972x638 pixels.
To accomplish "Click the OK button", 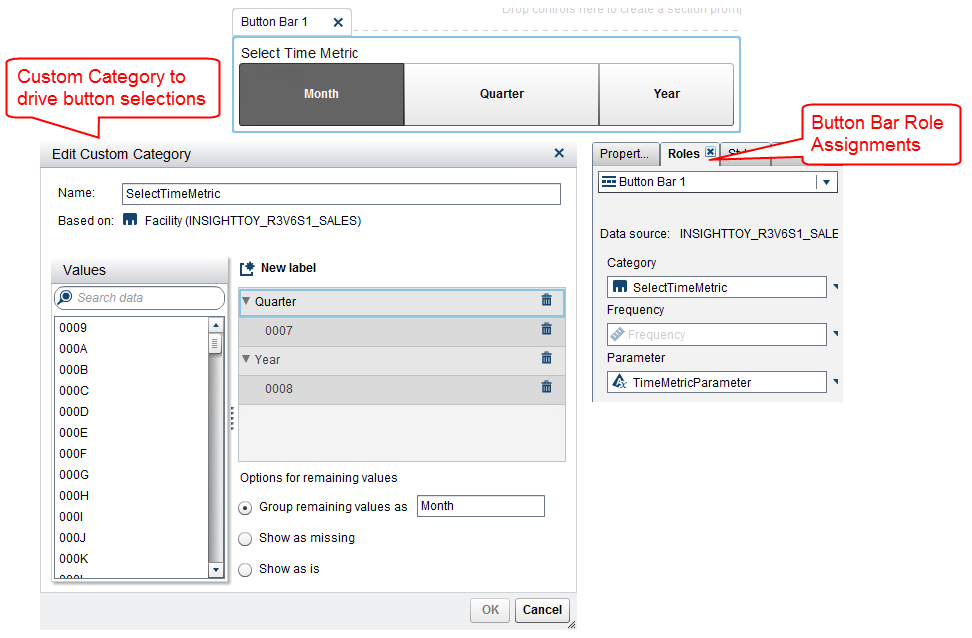I will pos(490,610).
